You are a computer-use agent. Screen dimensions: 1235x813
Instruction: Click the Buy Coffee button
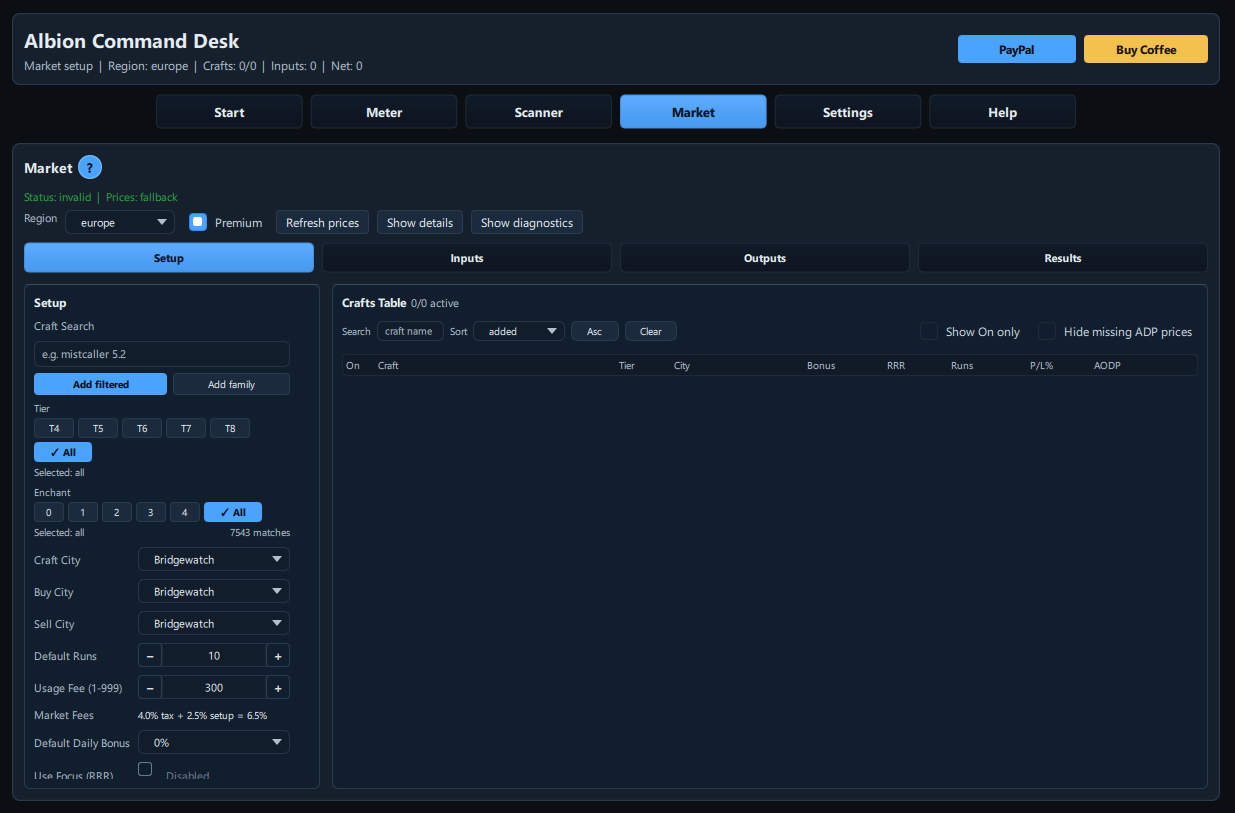coord(1145,48)
